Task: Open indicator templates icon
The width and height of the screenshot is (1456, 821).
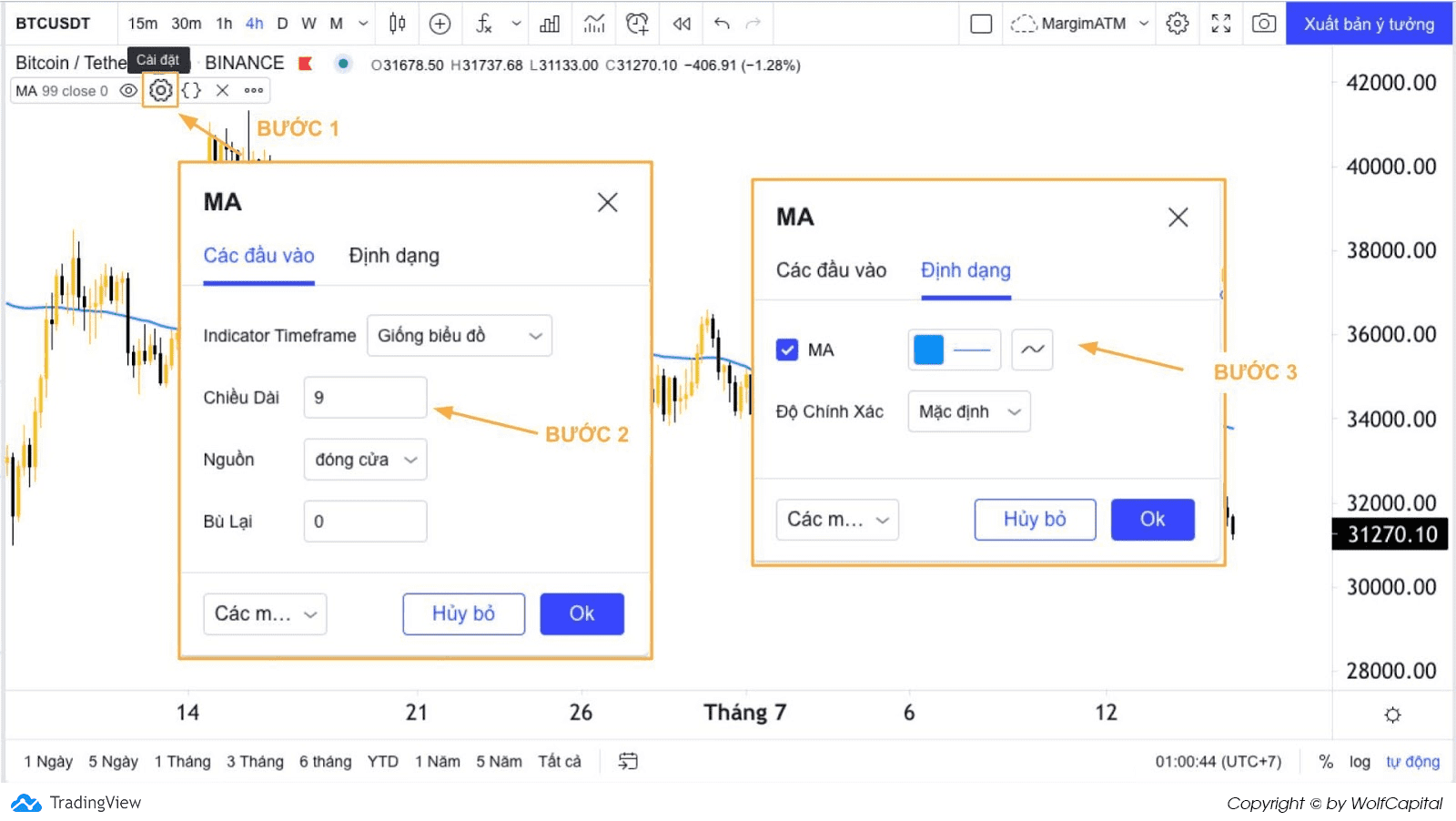Action: (594, 24)
